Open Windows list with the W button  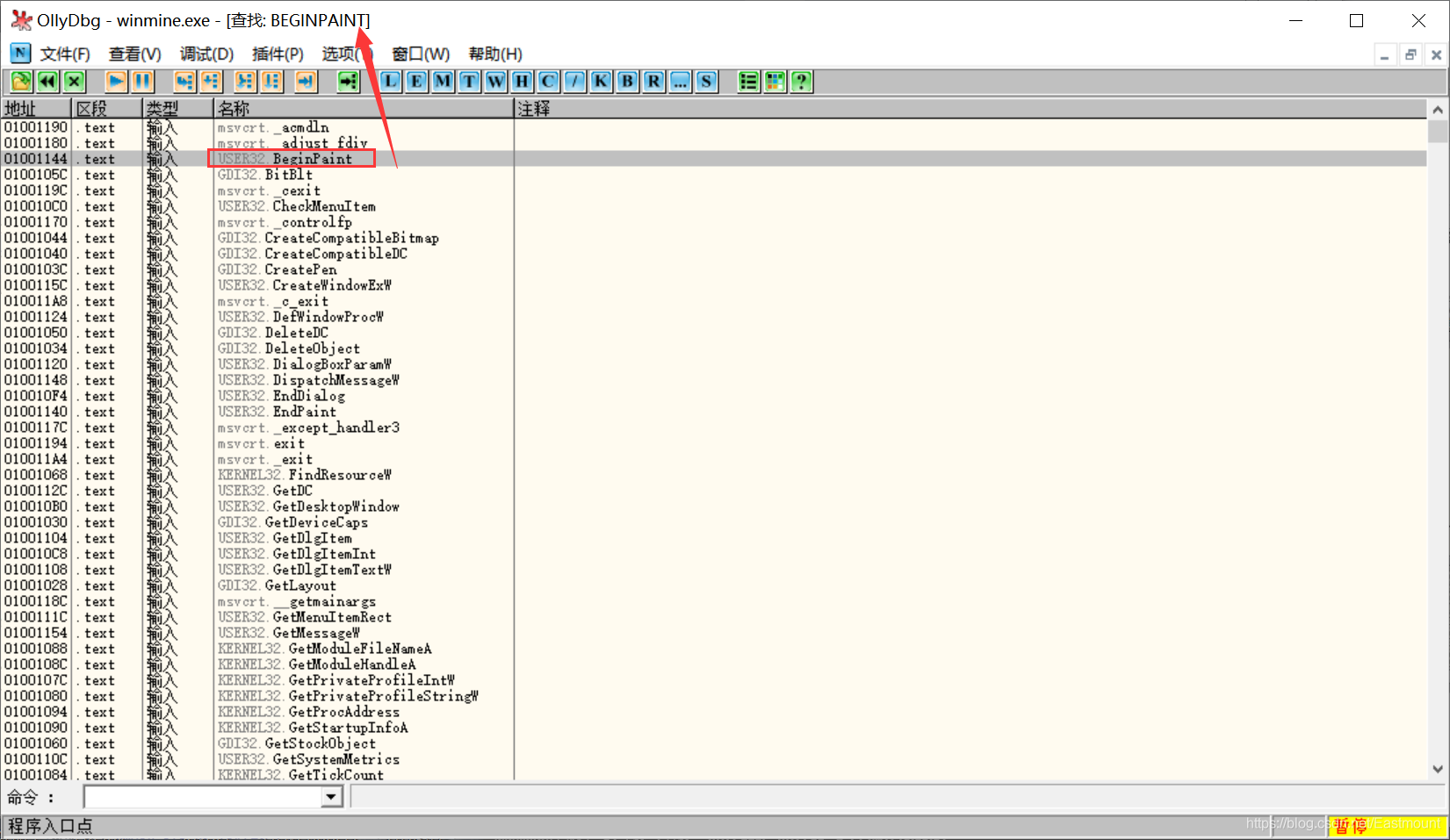point(496,82)
